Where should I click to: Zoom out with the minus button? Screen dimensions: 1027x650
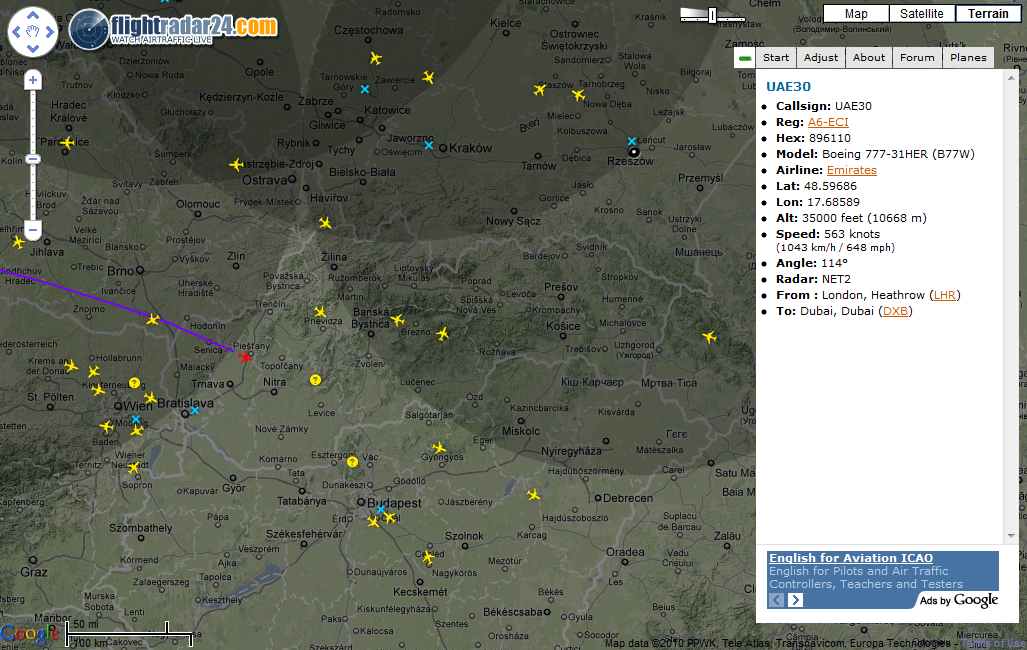pyautogui.click(x=33, y=229)
